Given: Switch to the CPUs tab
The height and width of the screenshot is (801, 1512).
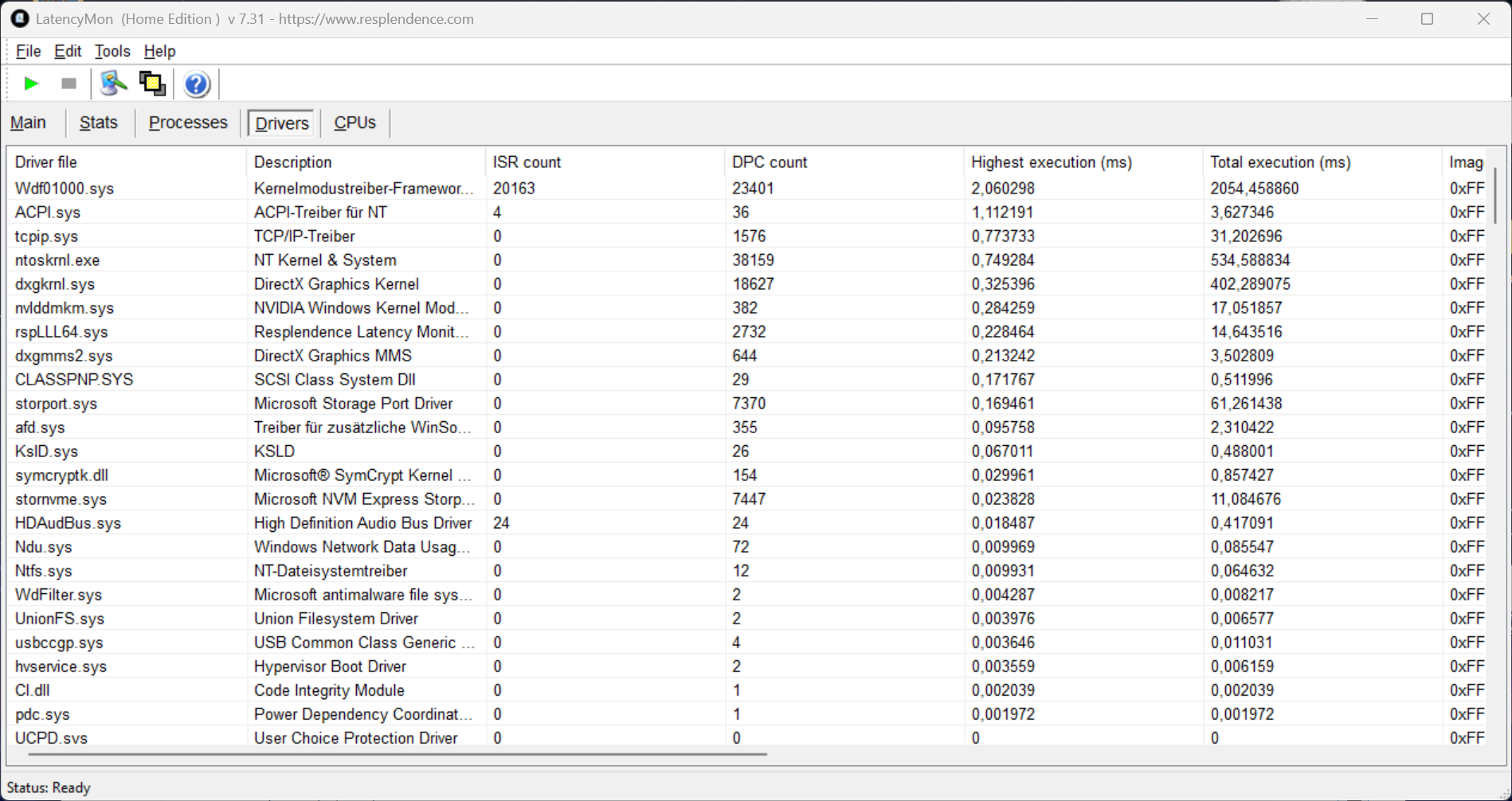Looking at the screenshot, I should 354,123.
